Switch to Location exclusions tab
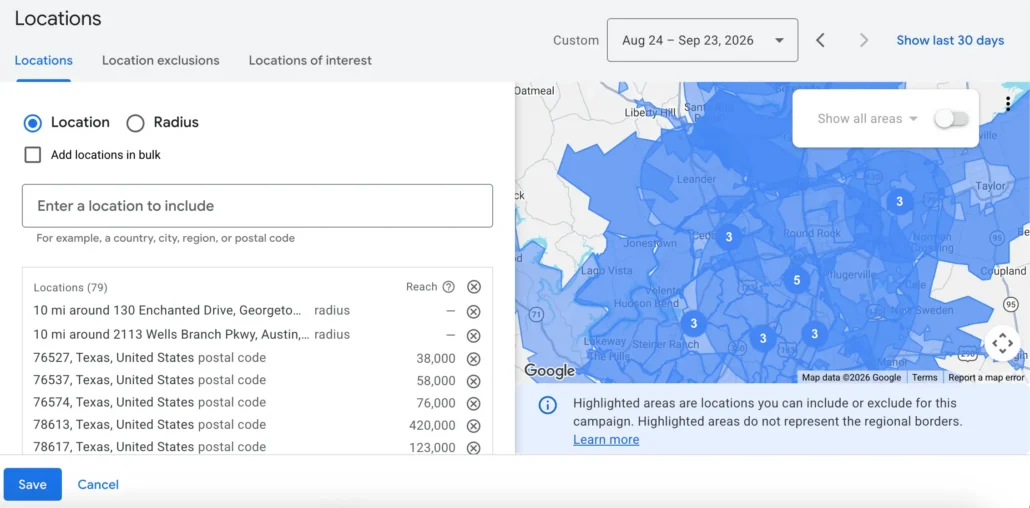The image size is (1030, 508). pyautogui.click(x=160, y=60)
